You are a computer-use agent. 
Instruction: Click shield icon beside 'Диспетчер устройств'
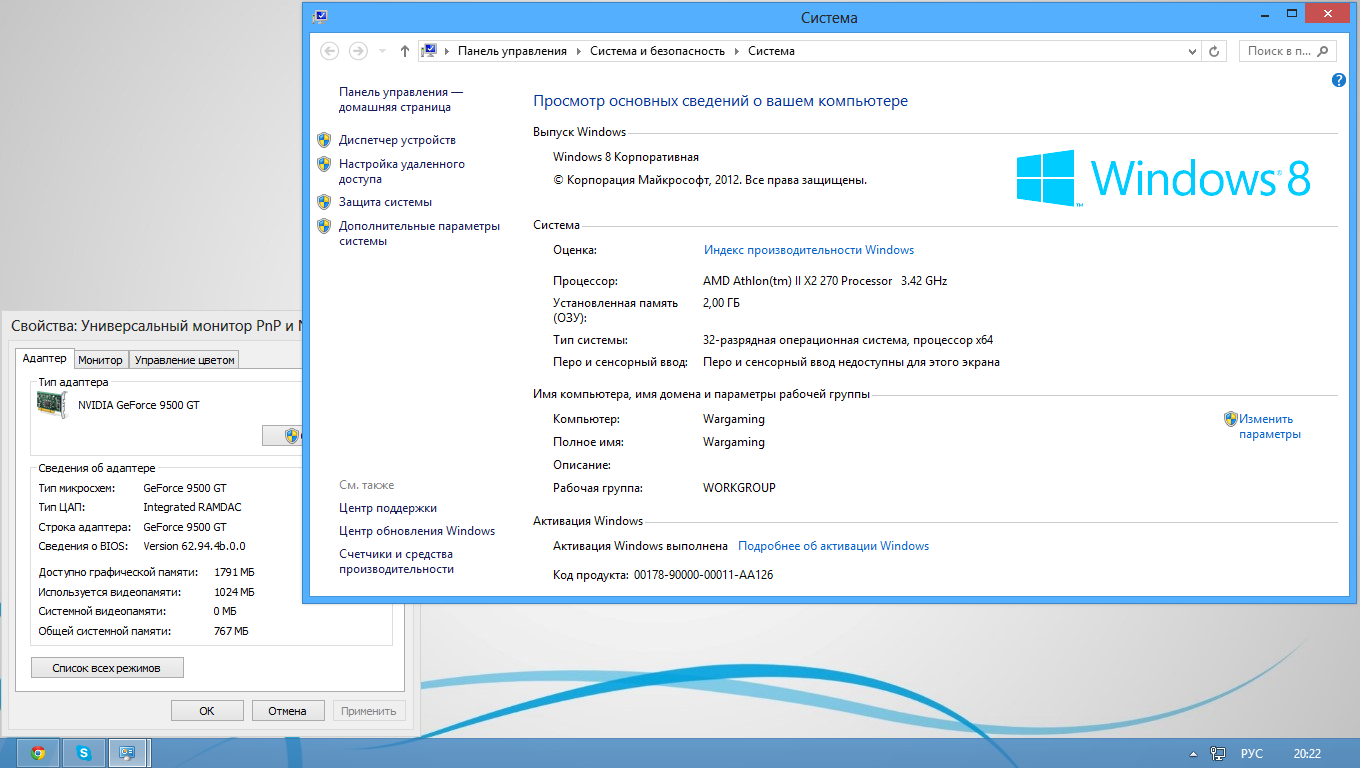pos(324,140)
